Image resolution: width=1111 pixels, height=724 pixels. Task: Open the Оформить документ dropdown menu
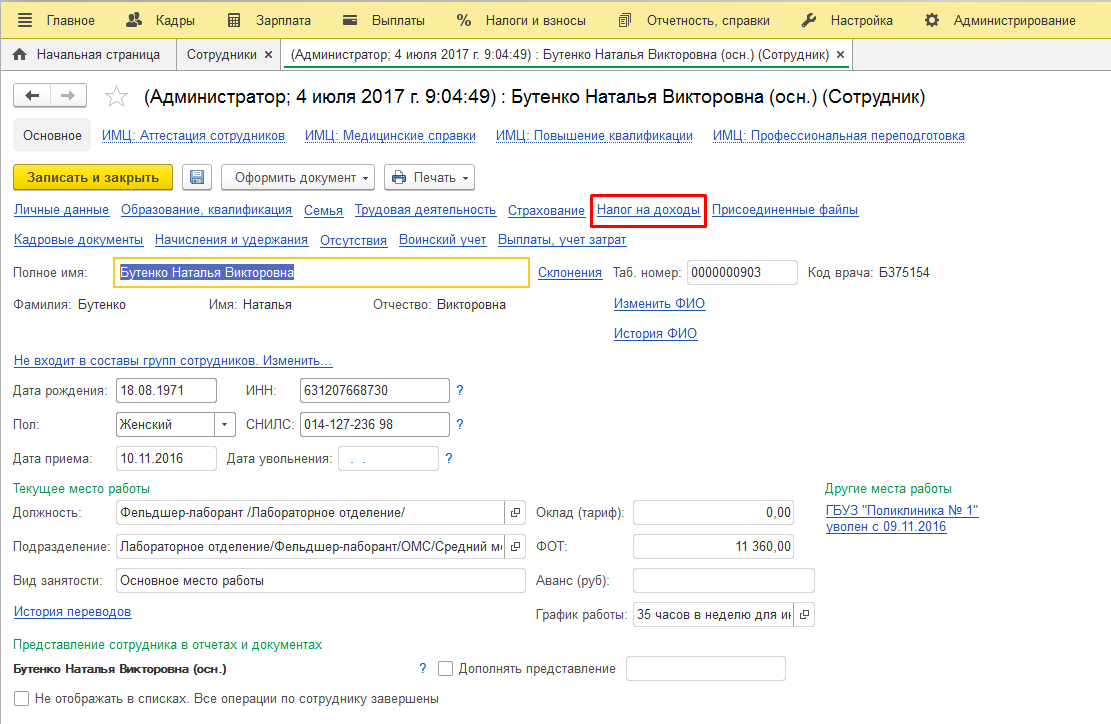298,177
